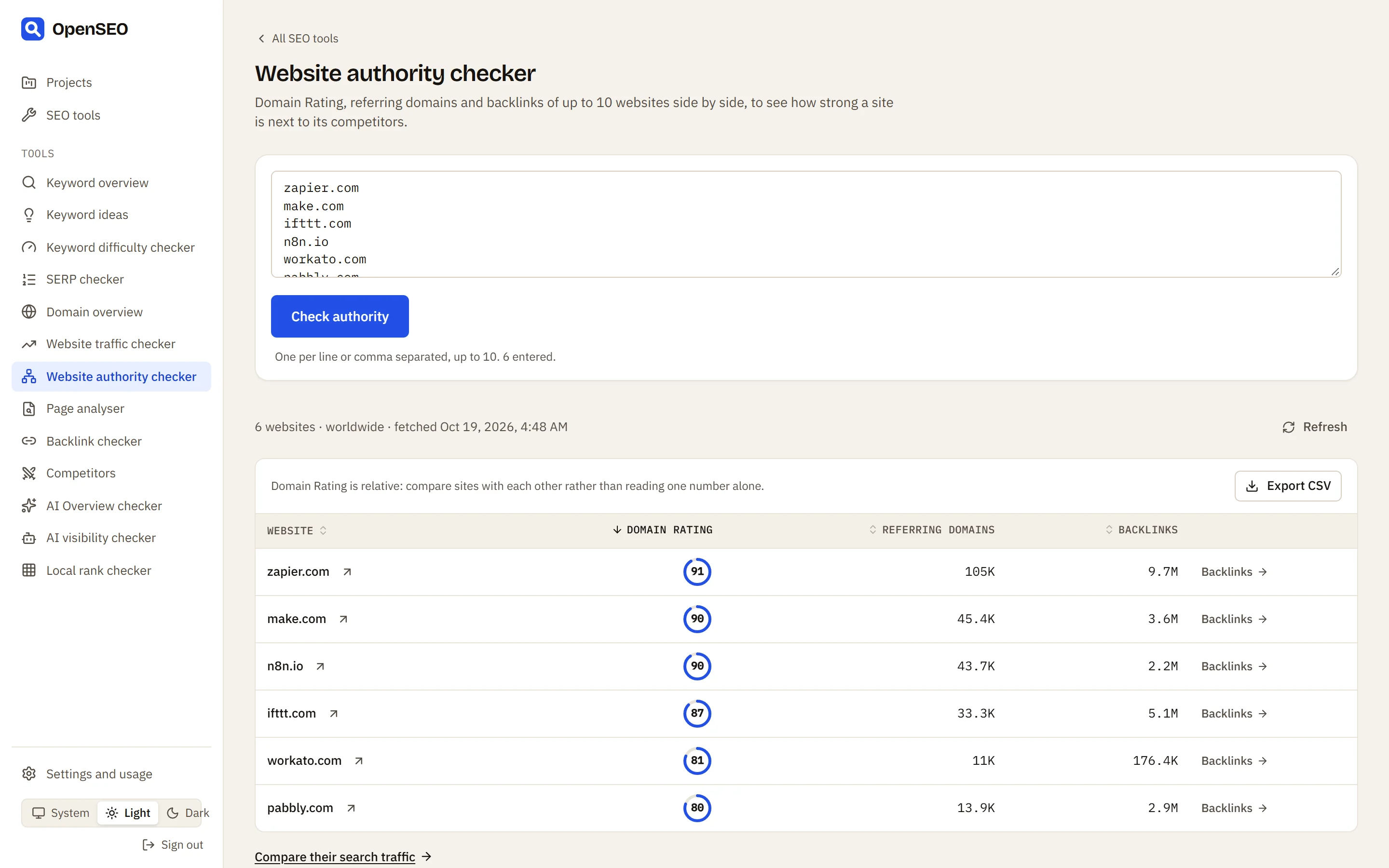This screenshot has height=868, width=1389.
Task: Switch to Dark theme
Action: [188, 813]
